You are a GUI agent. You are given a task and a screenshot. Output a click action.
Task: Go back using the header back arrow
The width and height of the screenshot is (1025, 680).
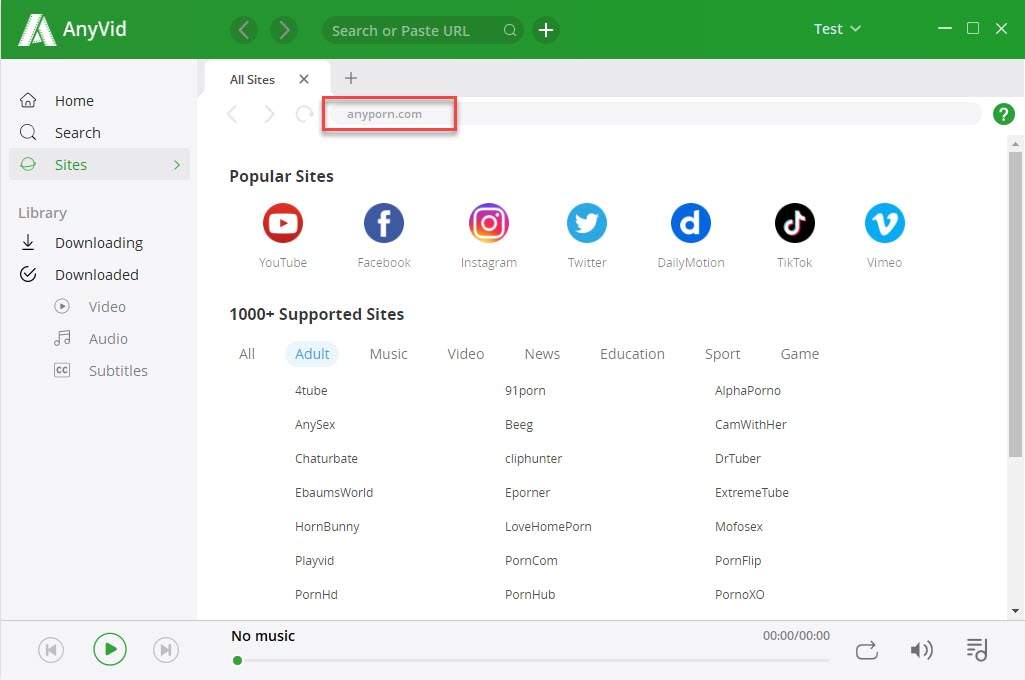coord(244,30)
